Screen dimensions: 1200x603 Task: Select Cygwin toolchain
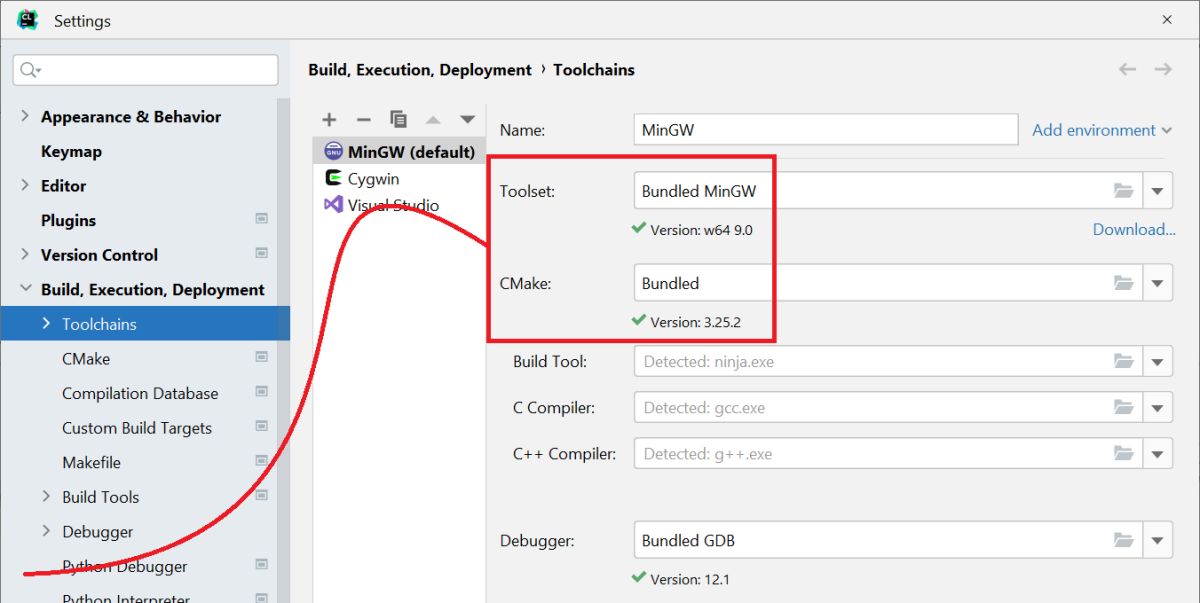[x=399, y=178]
